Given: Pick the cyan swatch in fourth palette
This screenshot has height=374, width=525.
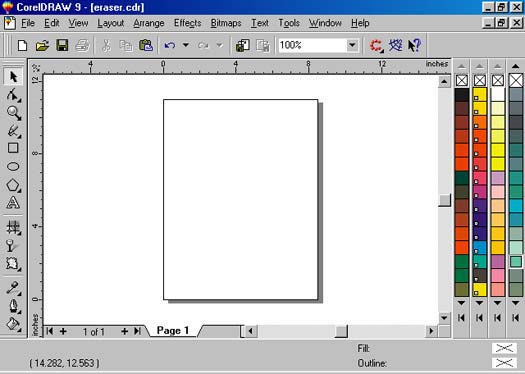Looking at the screenshot, I should tap(516, 206).
